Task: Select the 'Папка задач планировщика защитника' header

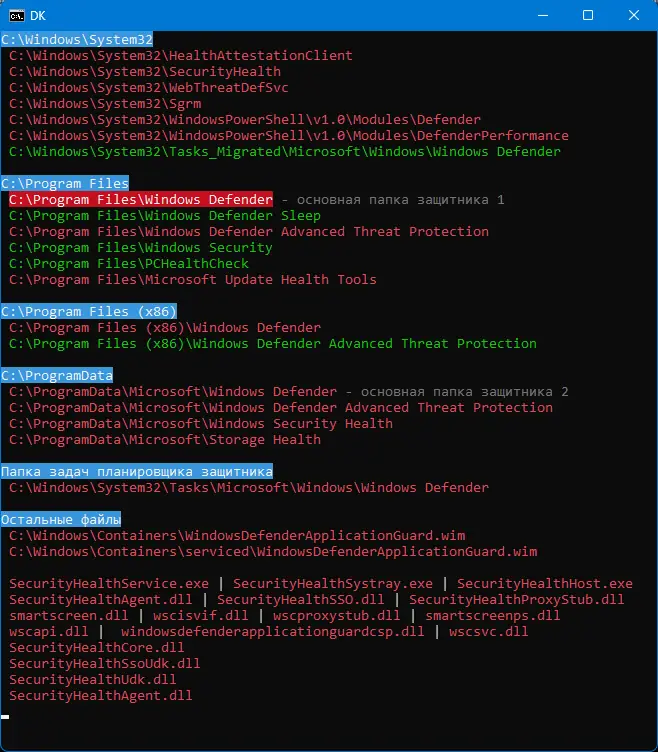Action: tap(137, 471)
